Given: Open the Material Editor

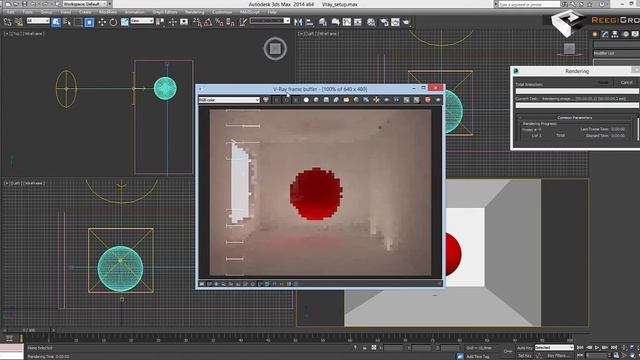Looking at the screenshot, I should [x=371, y=22].
